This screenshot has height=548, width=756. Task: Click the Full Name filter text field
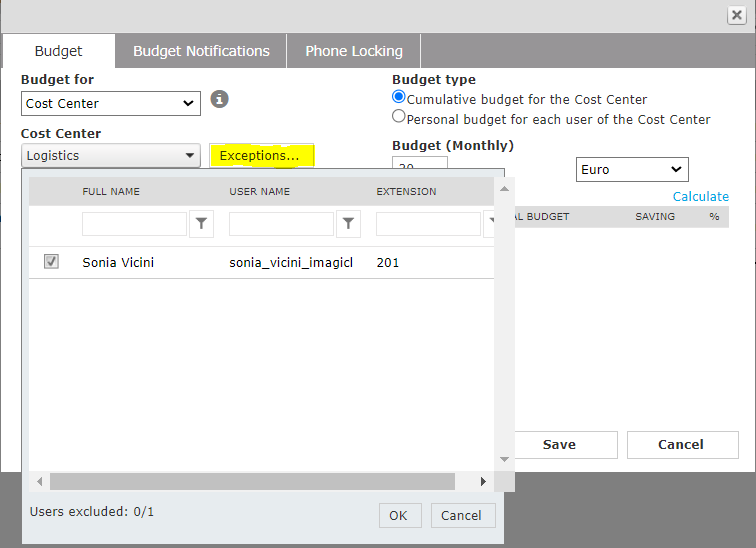coord(134,224)
